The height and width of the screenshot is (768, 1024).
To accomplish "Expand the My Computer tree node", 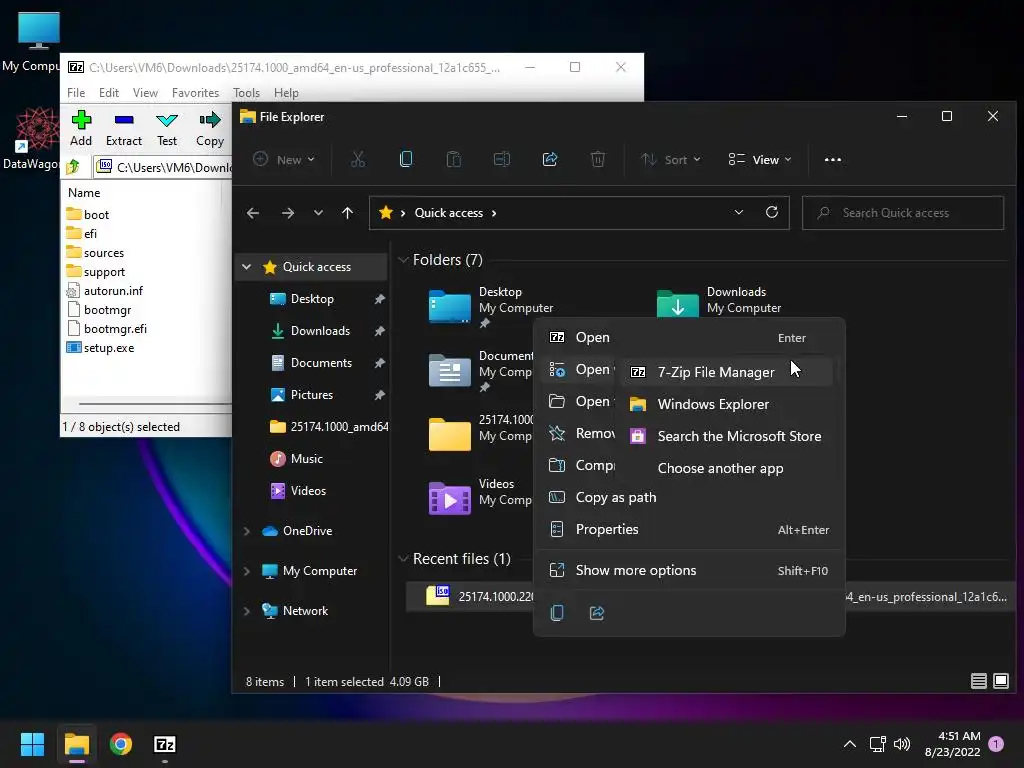I will (246, 571).
